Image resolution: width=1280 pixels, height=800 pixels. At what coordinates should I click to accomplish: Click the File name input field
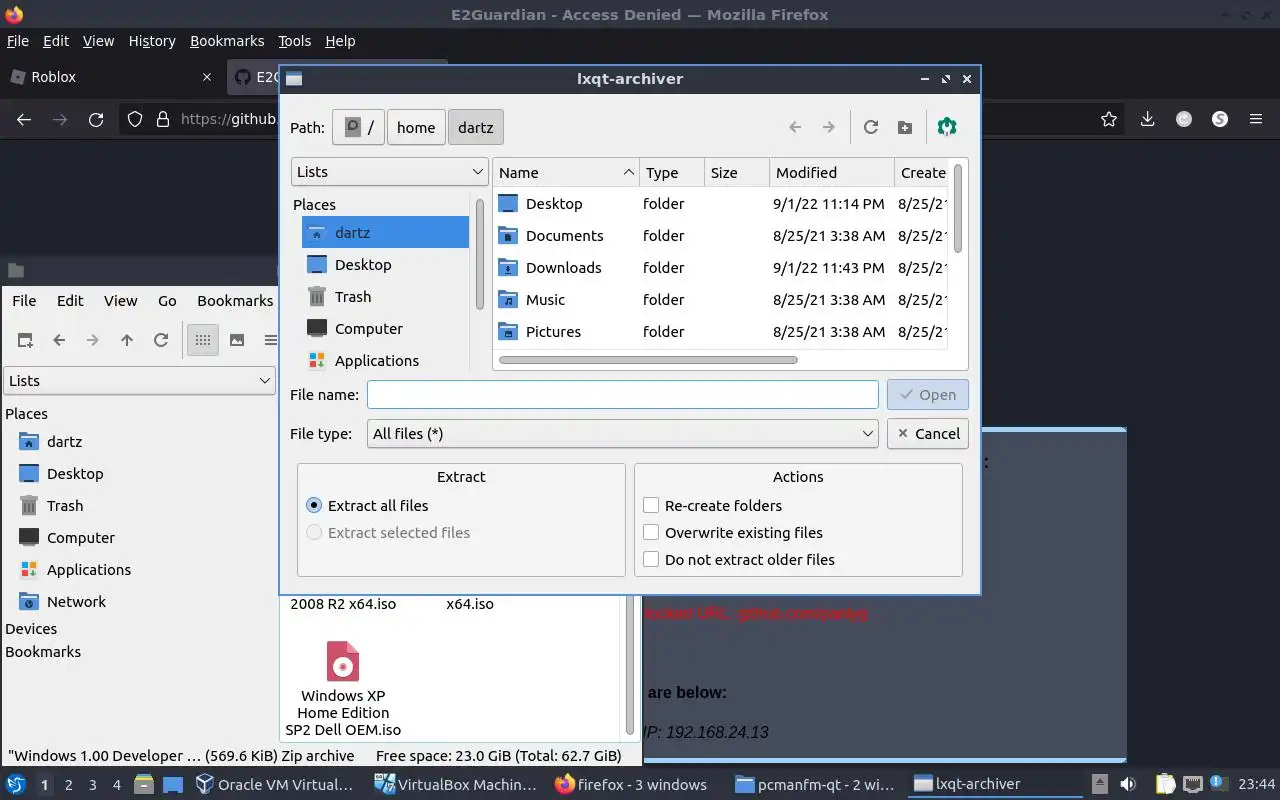622,395
